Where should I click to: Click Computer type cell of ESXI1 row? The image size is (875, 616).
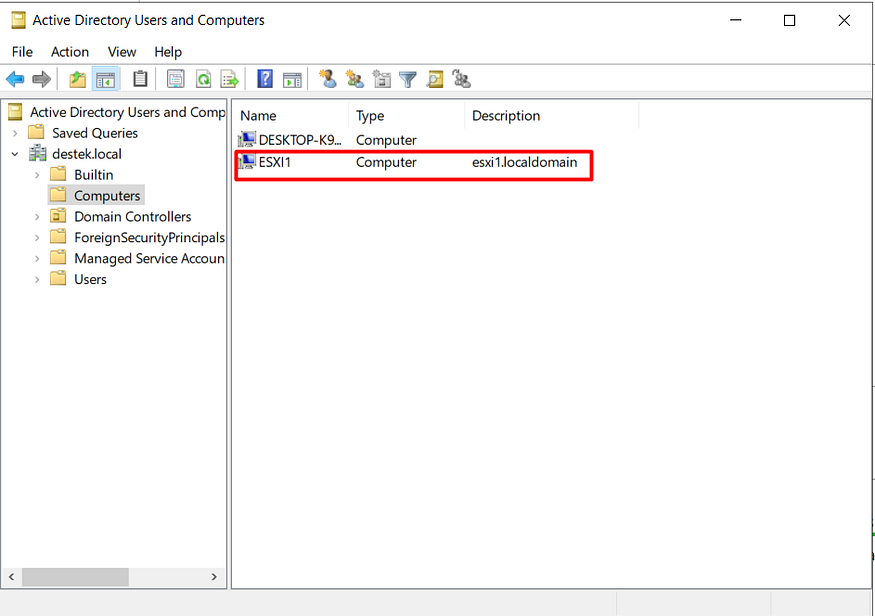pyautogui.click(x=386, y=162)
